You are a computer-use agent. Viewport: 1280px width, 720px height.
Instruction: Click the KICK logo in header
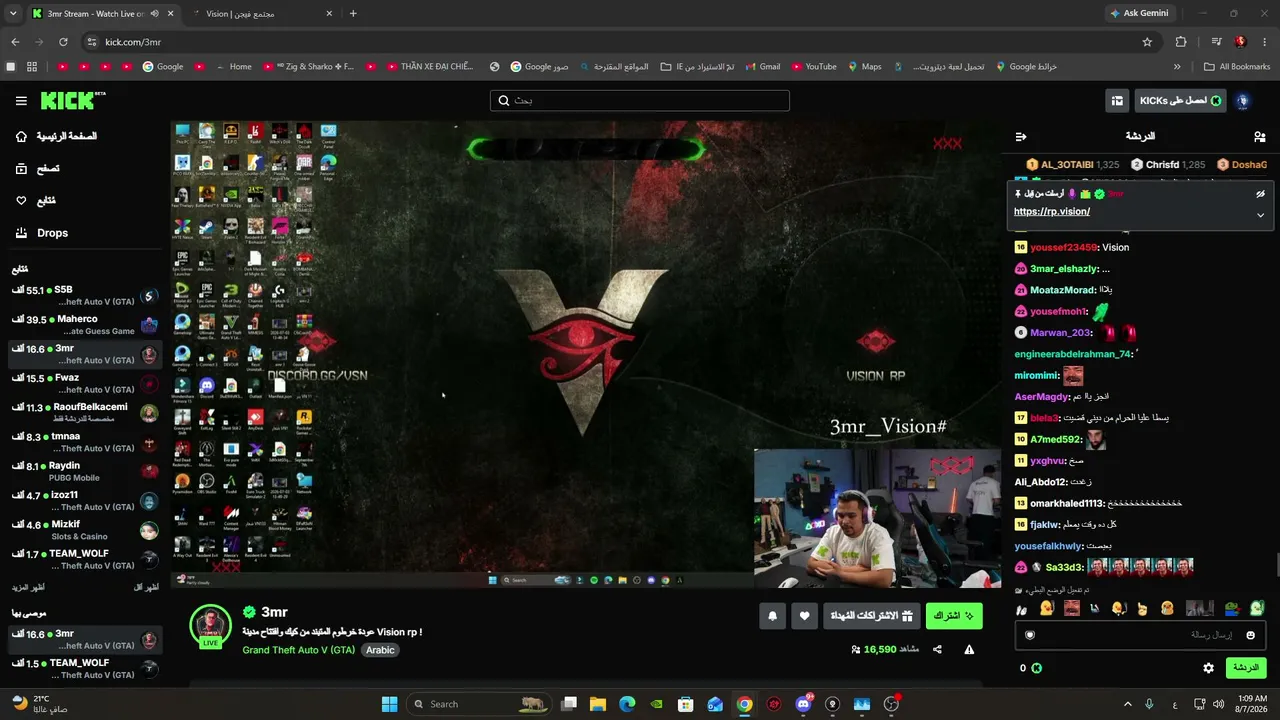click(x=72, y=100)
